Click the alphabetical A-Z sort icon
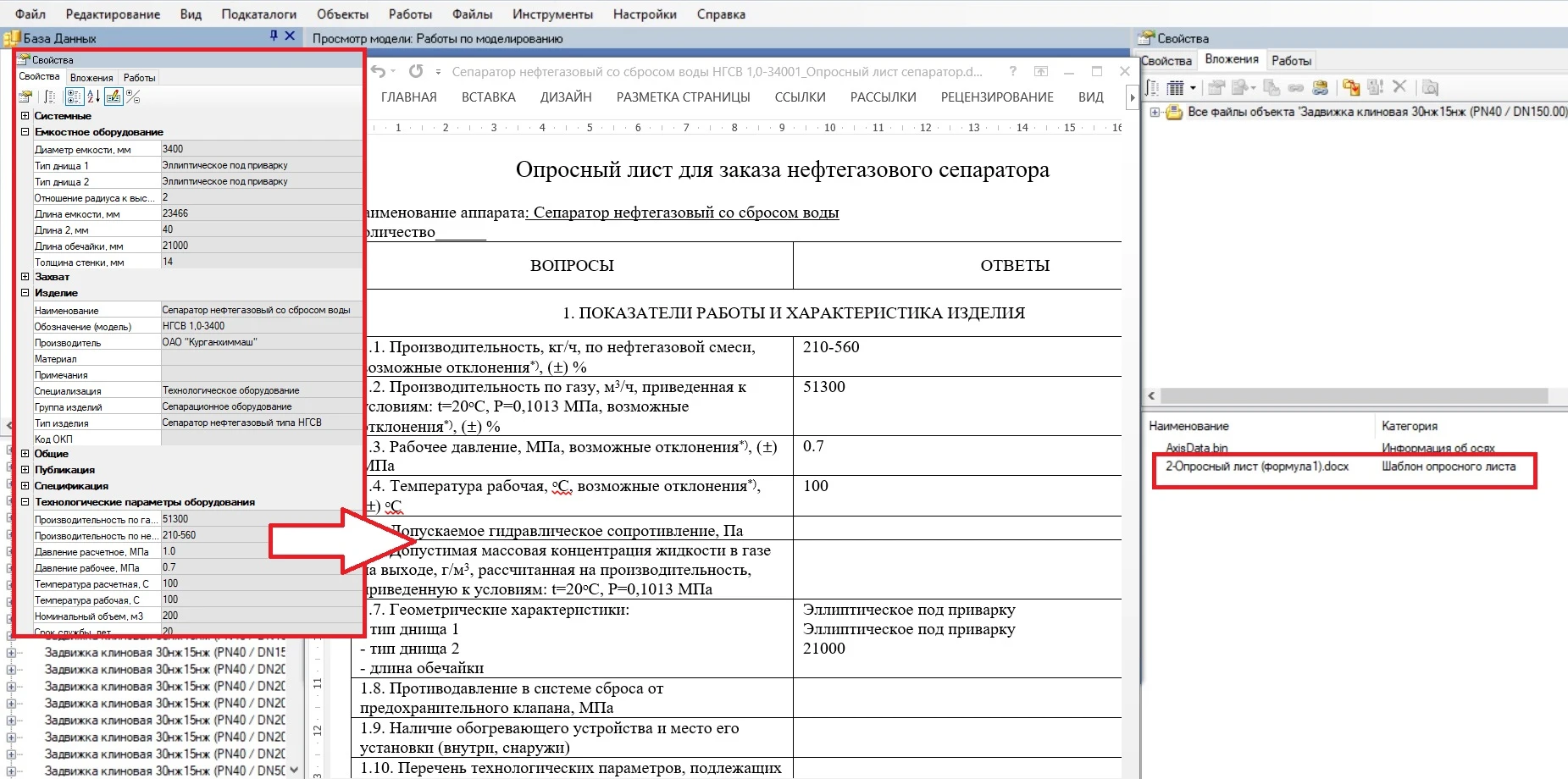This screenshot has height=779, width=1568. tap(93, 97)
